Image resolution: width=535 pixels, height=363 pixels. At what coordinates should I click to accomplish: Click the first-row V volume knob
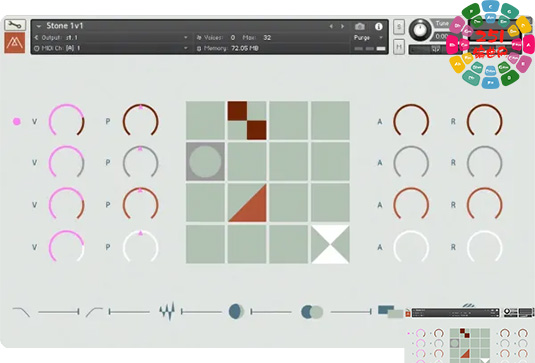pyautogui.click(x=67, y=121)
